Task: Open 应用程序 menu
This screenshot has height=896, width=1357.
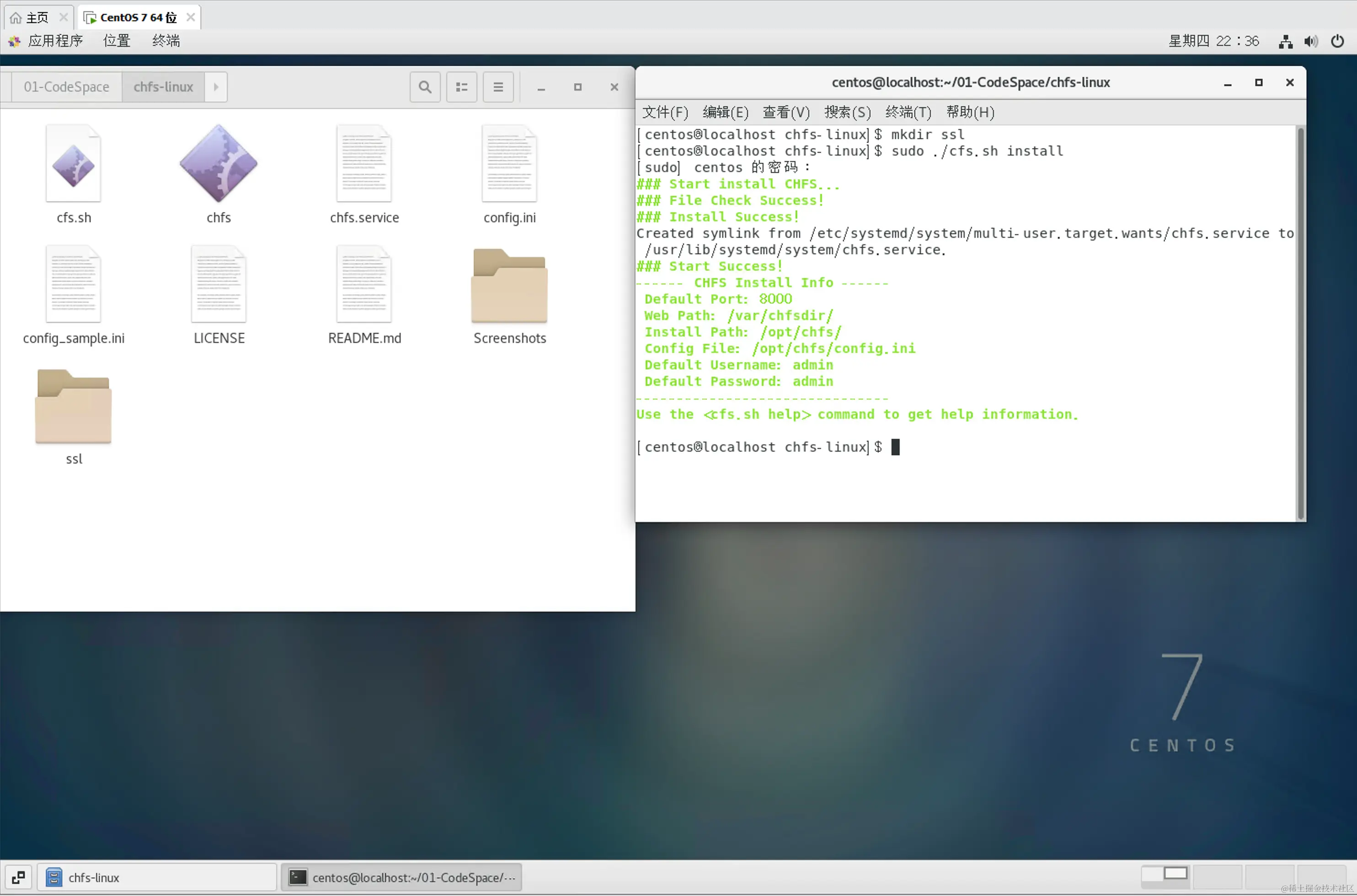Action: pos(55,41)
